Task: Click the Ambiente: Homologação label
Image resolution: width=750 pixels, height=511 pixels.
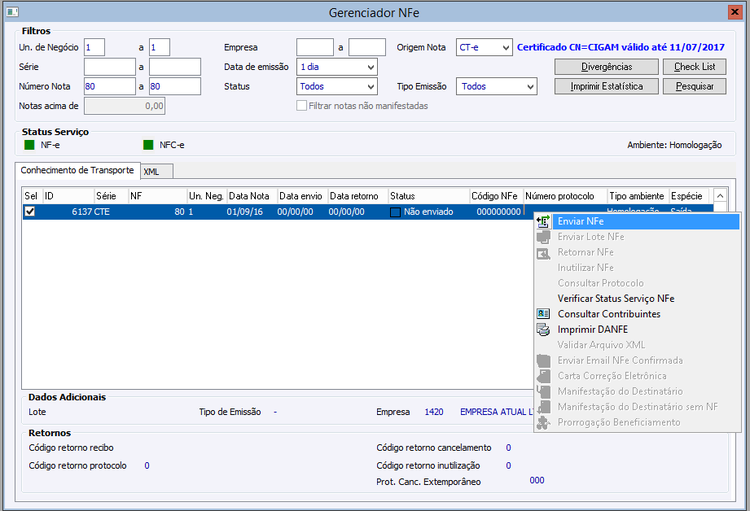Action: pos(674,145)
